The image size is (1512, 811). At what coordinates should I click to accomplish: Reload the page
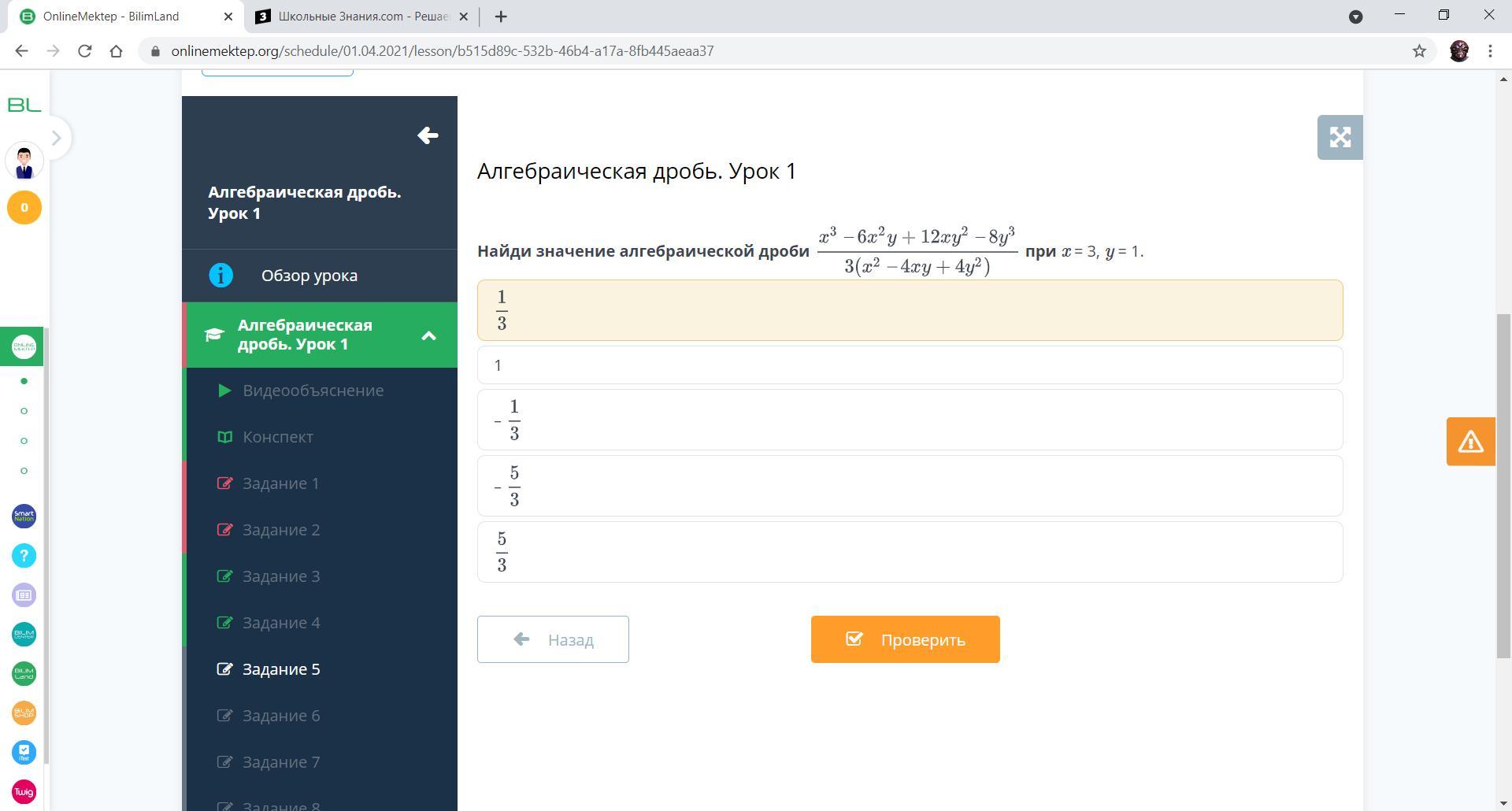click(84, 51)
